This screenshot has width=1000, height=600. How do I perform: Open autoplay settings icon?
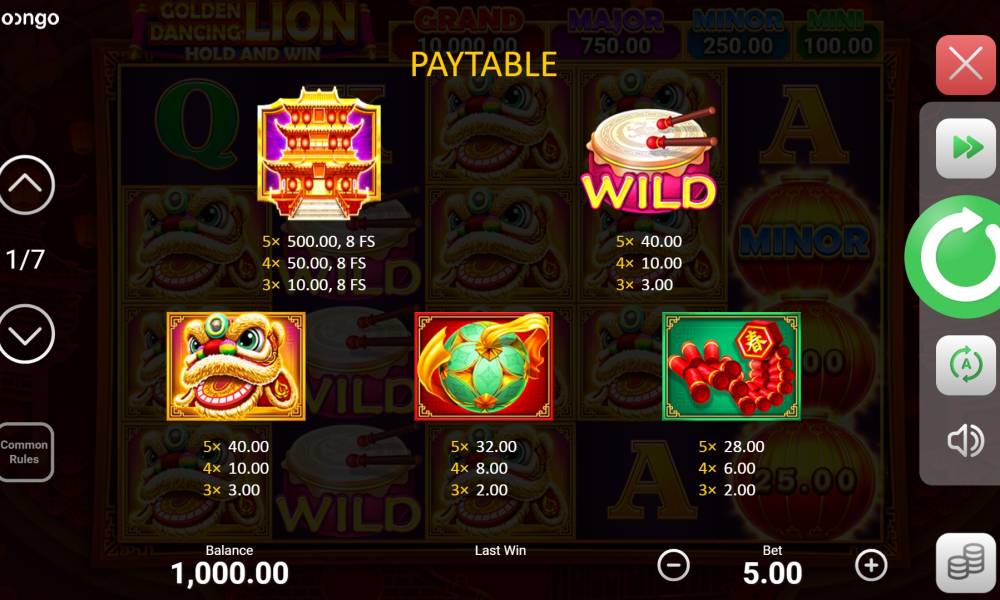click(x=965, y=365)
